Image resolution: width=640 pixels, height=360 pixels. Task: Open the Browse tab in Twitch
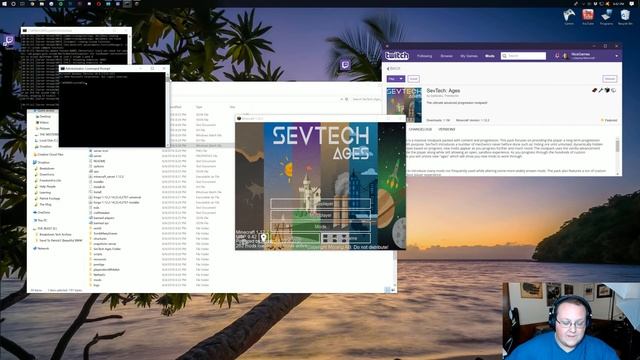(447, 56)
